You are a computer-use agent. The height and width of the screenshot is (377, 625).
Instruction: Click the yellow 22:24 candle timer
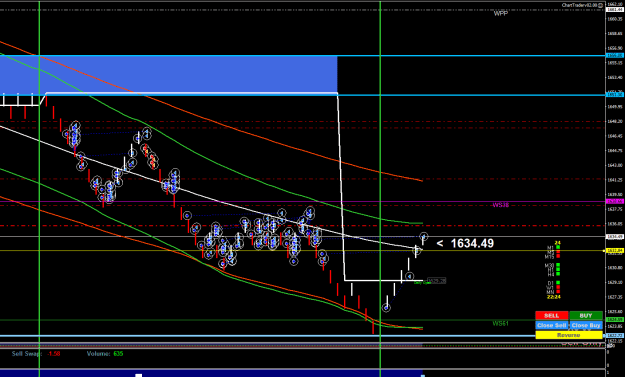[x=554, y=297]
